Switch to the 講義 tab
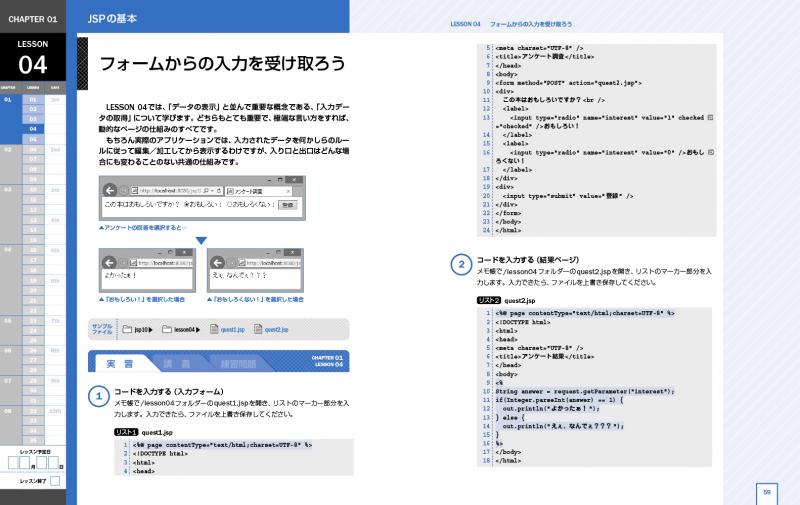The width and height of the screenshot is (800, 505). 177,364
